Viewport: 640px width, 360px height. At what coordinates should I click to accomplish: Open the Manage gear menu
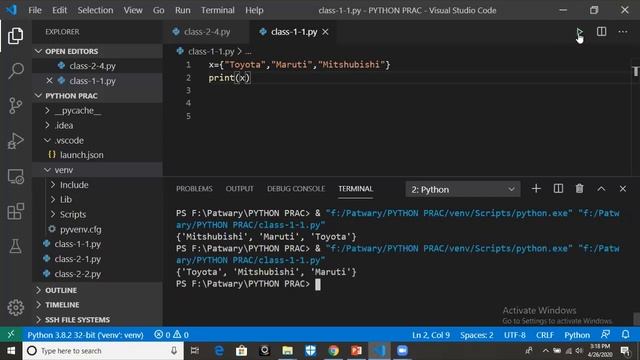(16, 307)
